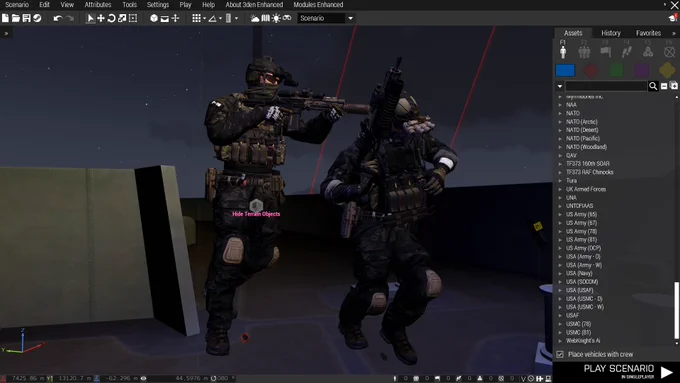Viewport: 680px width, 383px height.
Task: Toggle vertical mode arrows icon
Action: (176, 18)
